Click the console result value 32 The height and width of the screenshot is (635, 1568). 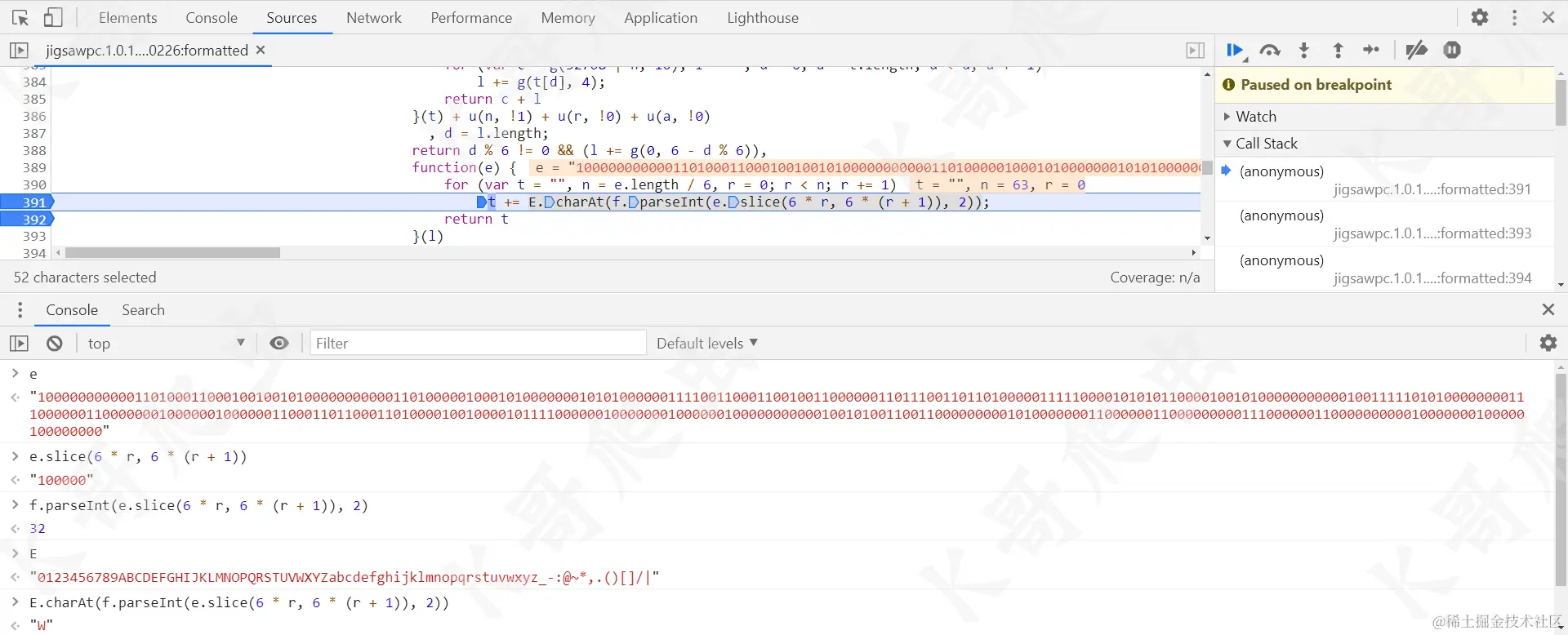click(38, 529)
